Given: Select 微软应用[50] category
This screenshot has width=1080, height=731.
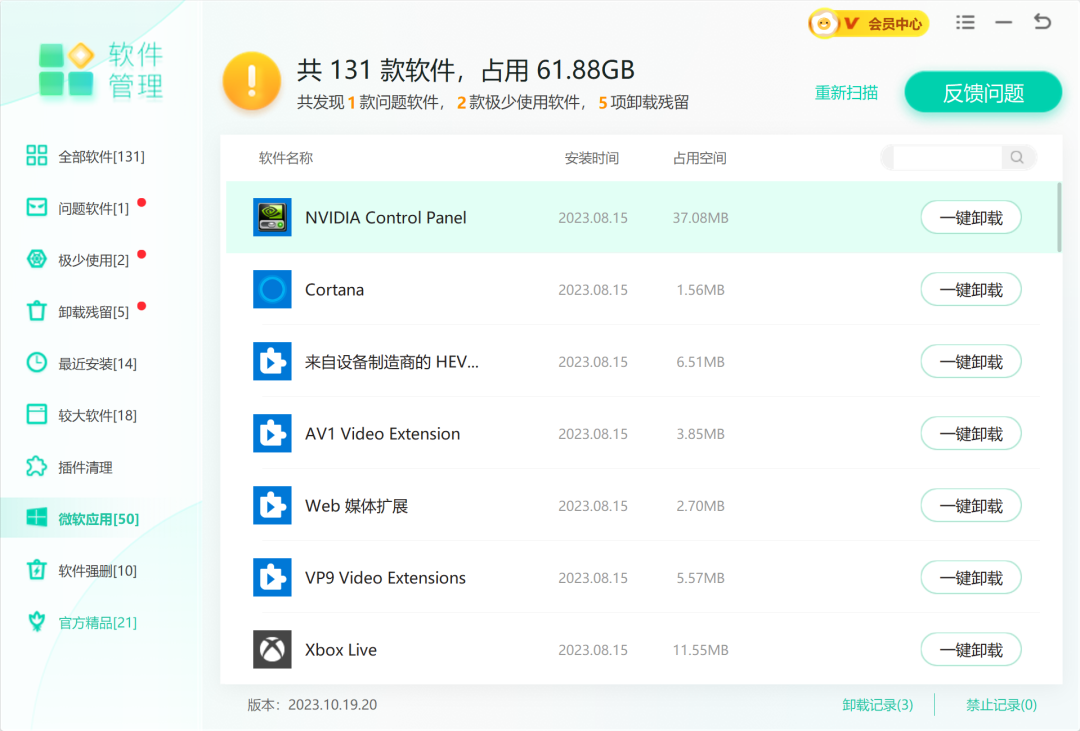Looking at the screenshot, I should click(101, 519).
